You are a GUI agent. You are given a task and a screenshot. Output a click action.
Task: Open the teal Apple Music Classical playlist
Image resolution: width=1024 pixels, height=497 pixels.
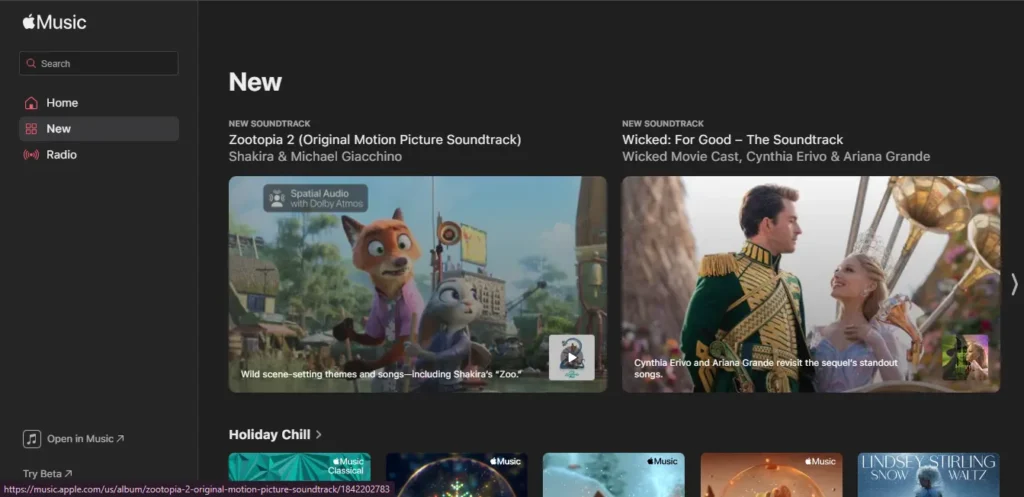(299, 468)
